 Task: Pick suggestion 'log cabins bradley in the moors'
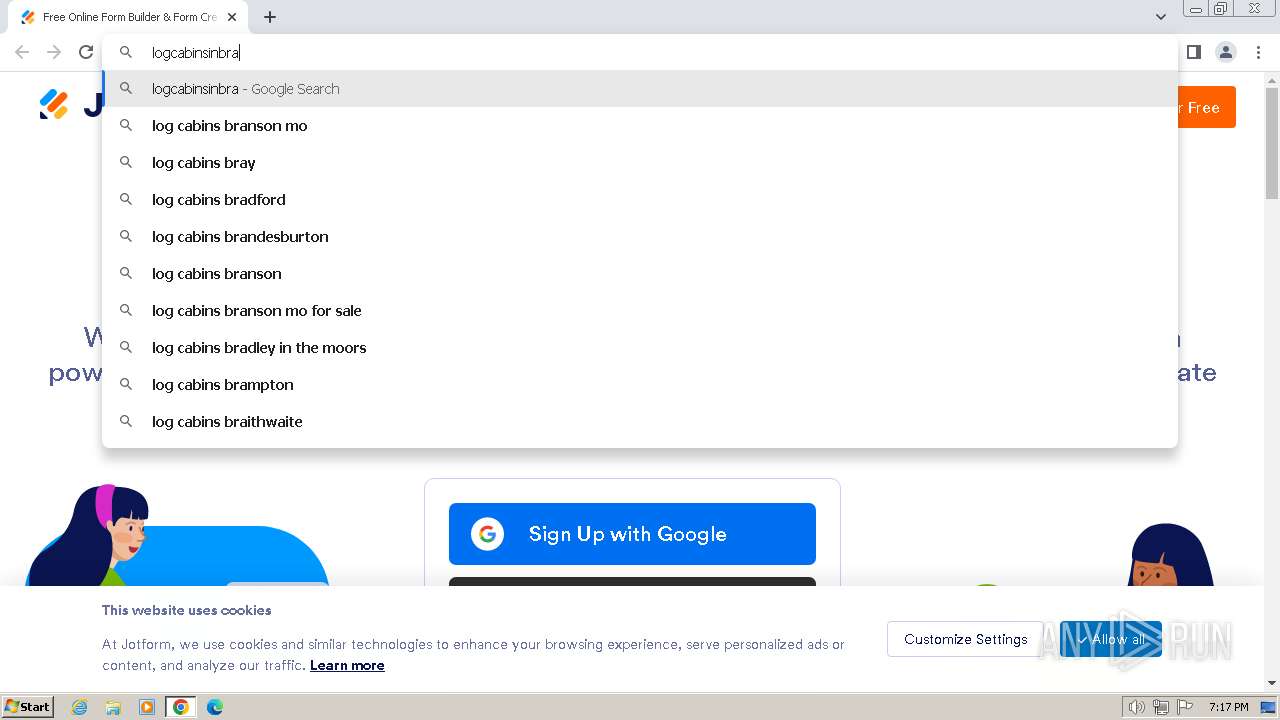(640, 348)
